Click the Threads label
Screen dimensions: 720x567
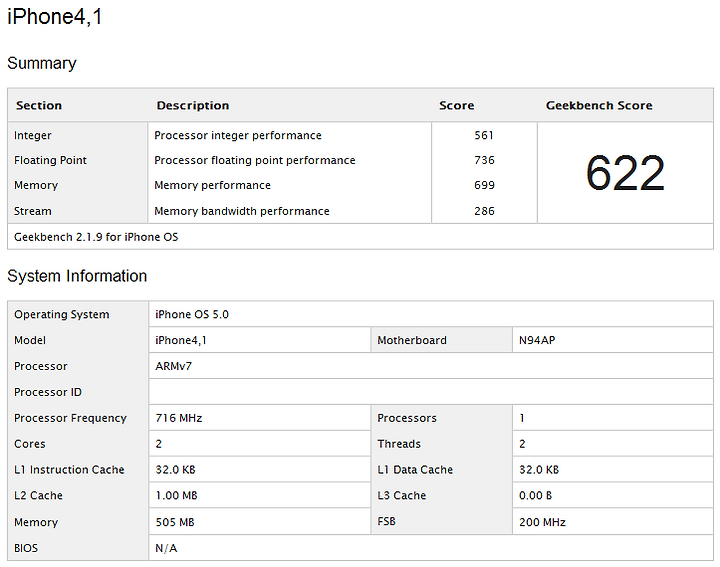(399, 444)
